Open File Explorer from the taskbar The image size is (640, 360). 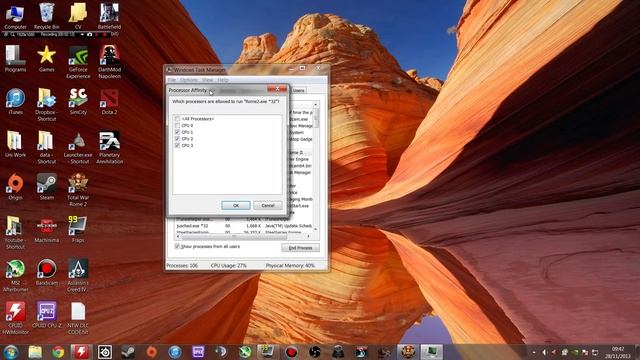click(35, 352)
